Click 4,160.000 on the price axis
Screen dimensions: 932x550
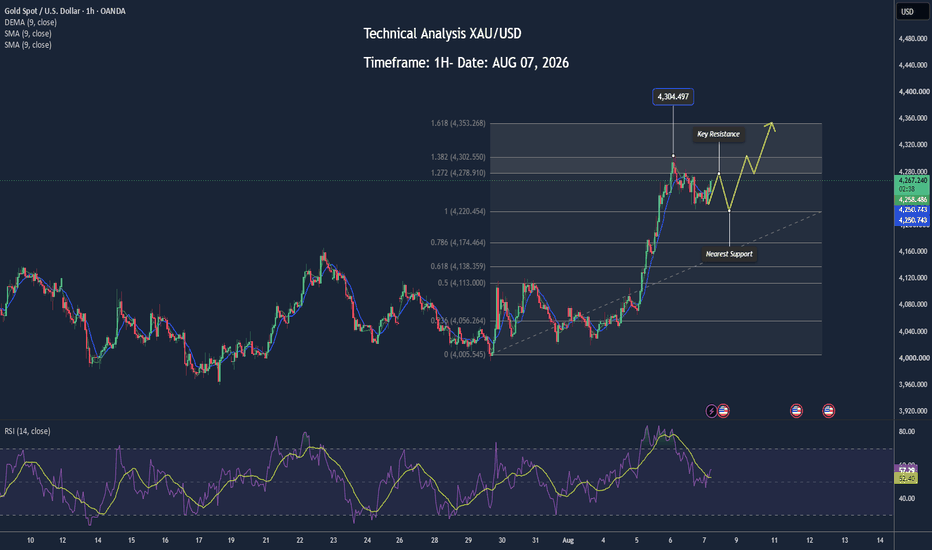(914, 251)
